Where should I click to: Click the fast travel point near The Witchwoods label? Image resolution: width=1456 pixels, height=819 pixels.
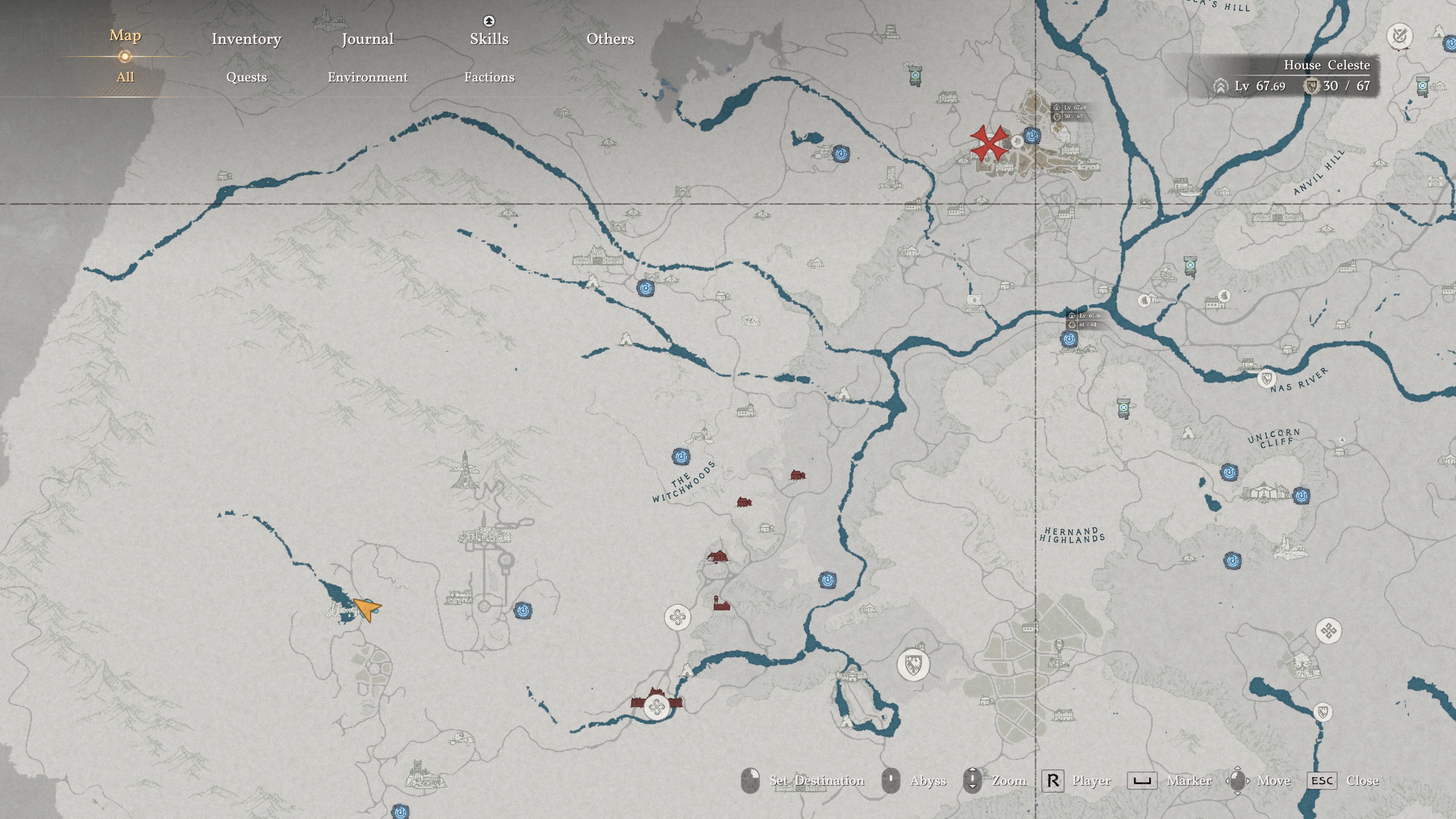click(681, 457)
